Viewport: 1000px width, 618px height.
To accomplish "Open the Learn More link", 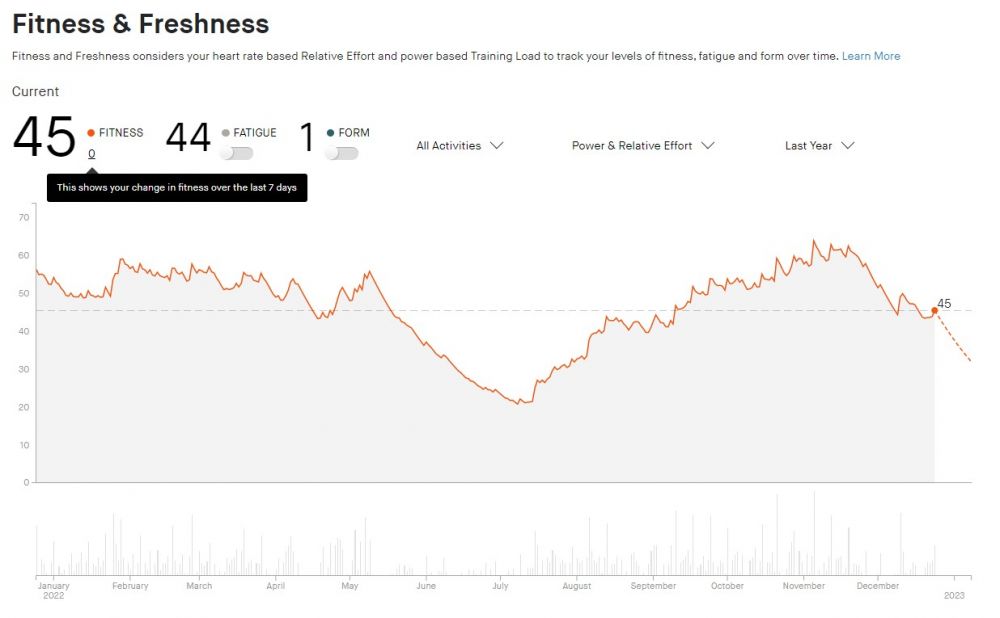I will tap(871, 56).
